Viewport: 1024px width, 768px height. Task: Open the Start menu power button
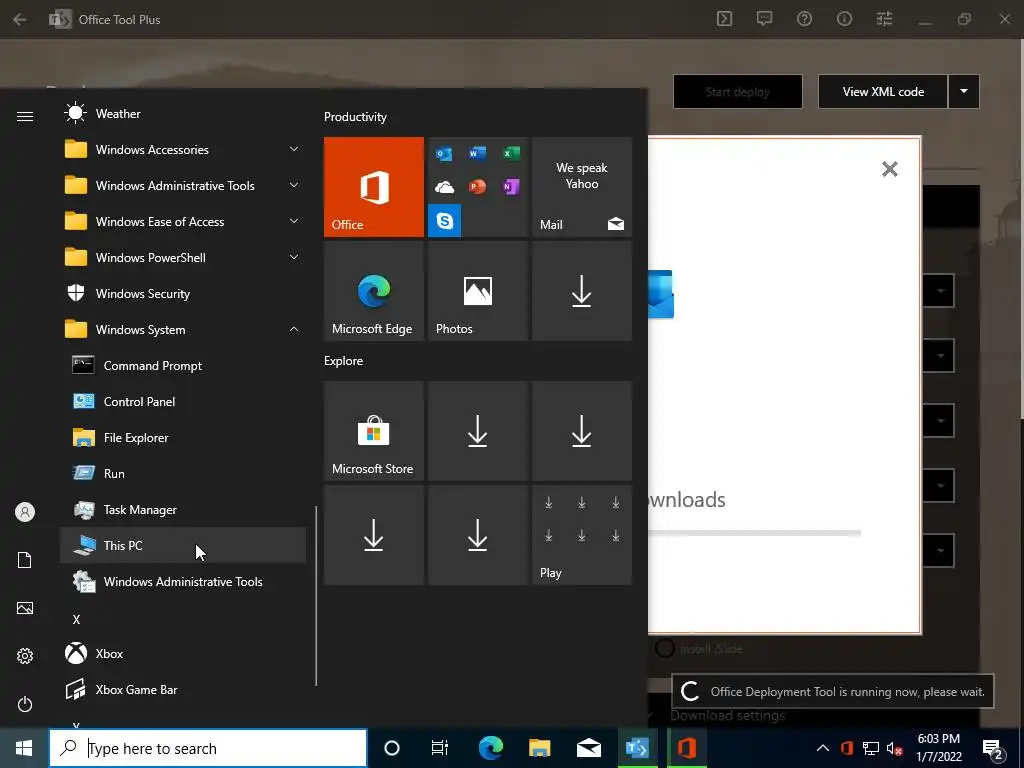25,704
